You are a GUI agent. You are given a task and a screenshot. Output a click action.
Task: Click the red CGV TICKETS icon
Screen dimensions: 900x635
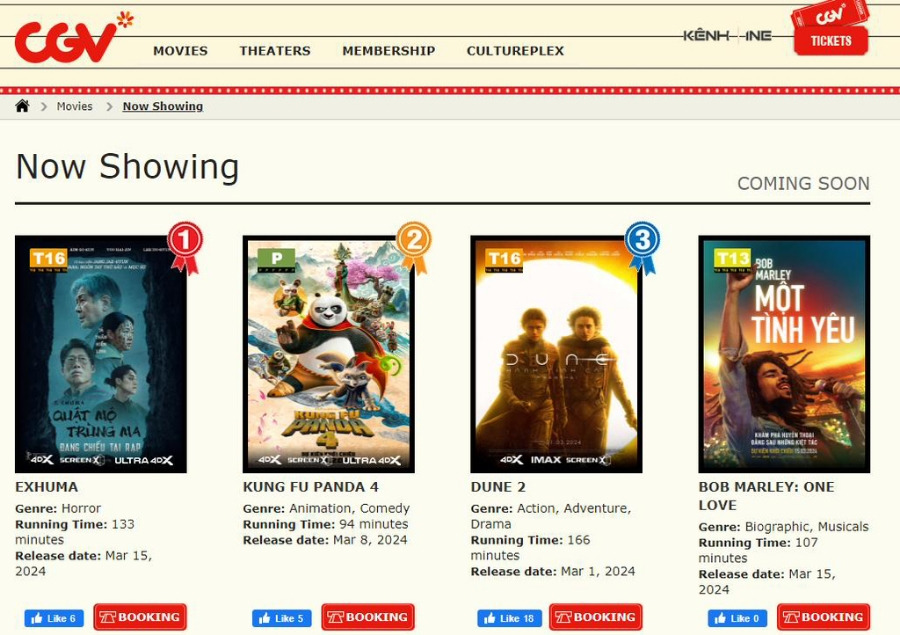(830, 29)
